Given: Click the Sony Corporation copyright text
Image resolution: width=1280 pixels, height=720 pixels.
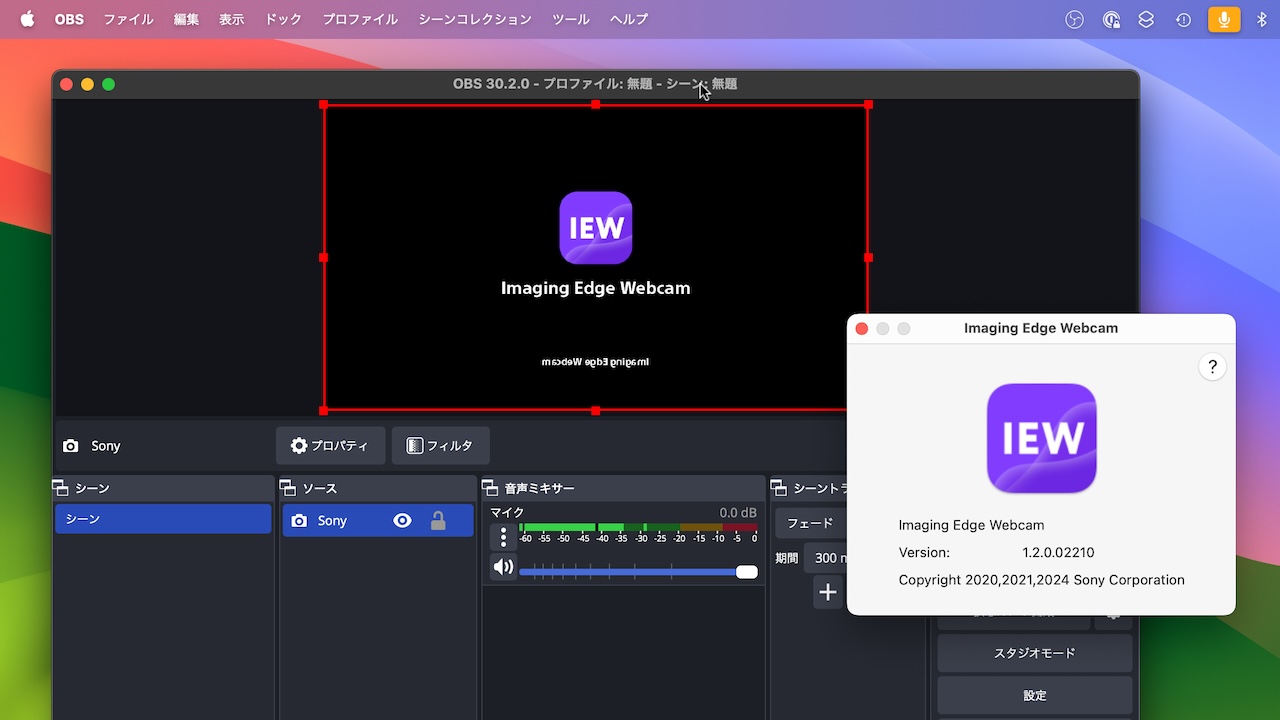Looking at the screenshot, I should [x=1041, y=580].
